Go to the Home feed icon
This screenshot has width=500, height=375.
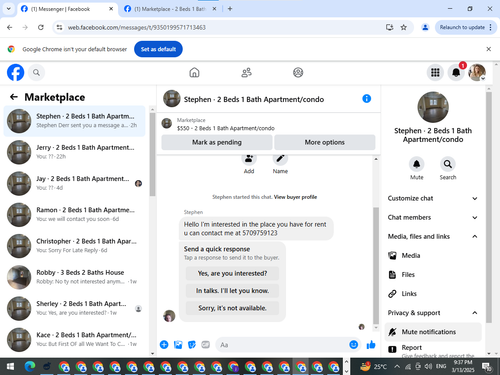[x=194, y=72]
